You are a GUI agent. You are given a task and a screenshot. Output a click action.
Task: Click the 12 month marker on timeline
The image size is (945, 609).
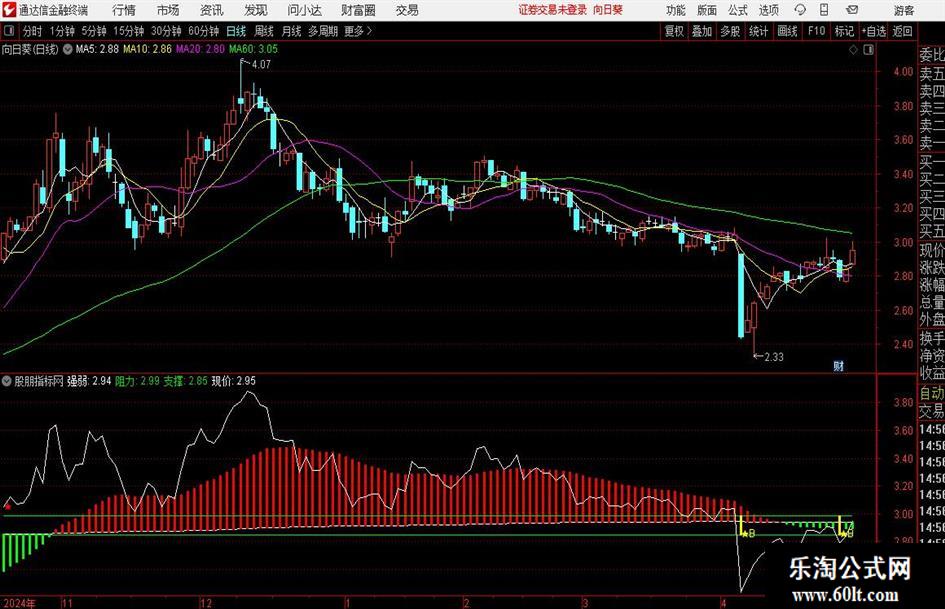[x=206, y=603]
